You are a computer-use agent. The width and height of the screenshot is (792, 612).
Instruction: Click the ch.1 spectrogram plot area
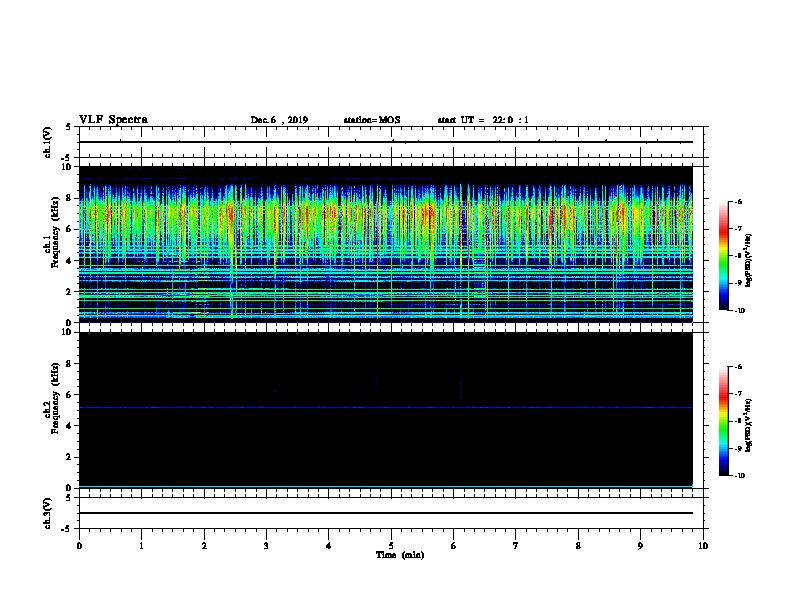385,244
